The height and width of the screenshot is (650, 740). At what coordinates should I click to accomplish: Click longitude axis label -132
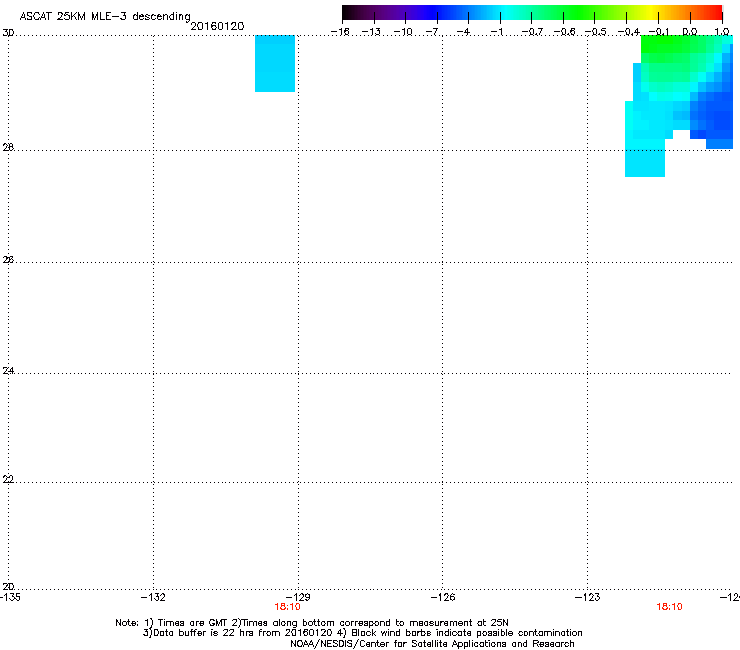[x=153, y=597]
